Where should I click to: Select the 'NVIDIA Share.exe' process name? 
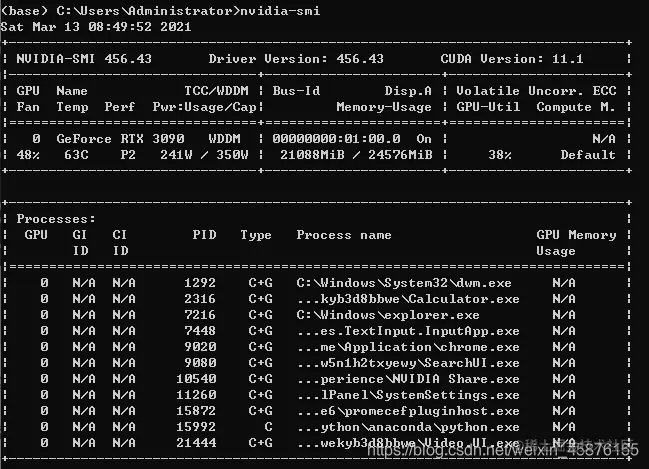(x=408, y=379)
